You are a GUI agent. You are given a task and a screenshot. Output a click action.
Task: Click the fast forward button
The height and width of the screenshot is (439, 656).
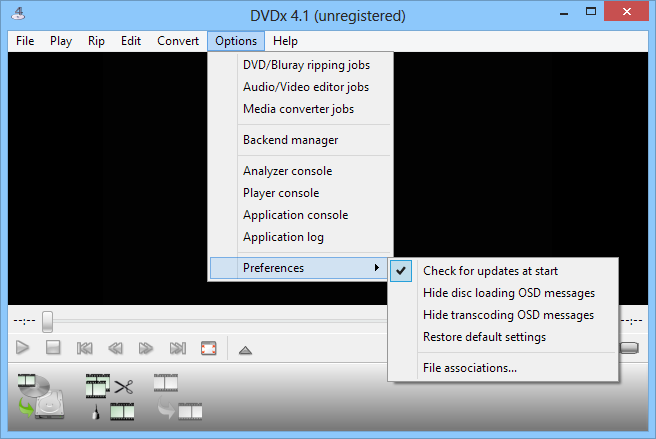coord(146,348)
